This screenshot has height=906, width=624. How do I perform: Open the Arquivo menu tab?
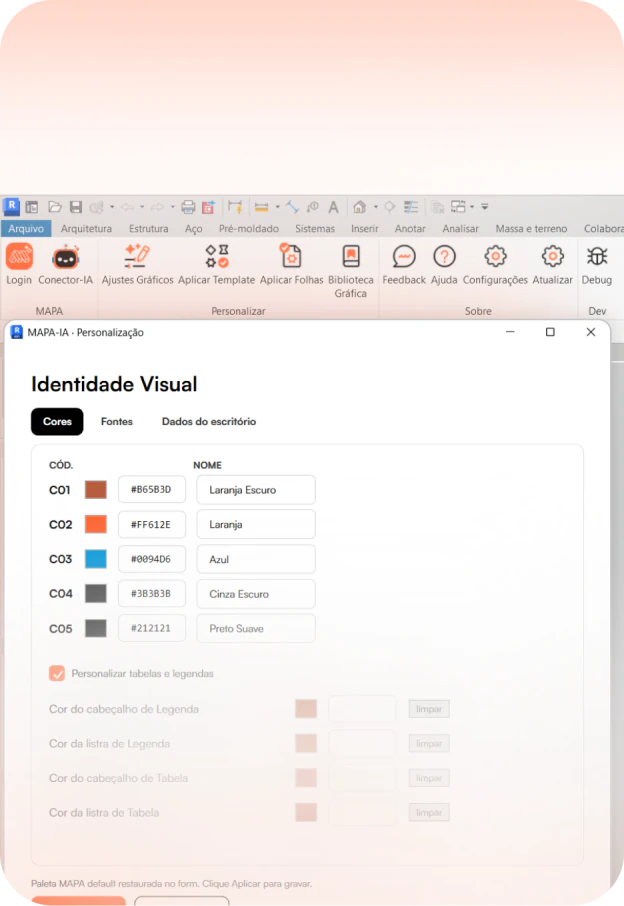[x=26, y=228]
